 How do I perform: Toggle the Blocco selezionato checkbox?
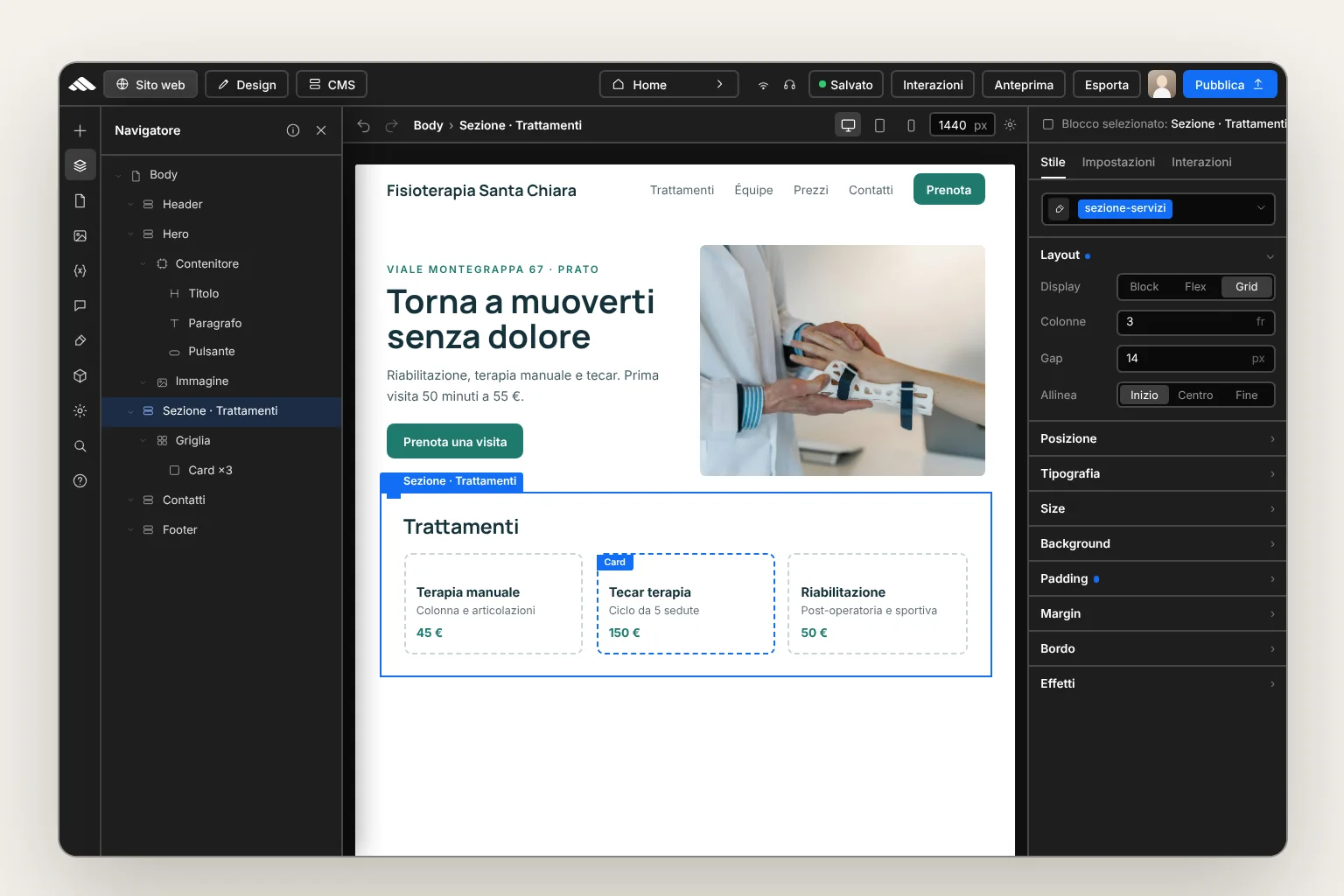pyautogui.click(x=1047, y=124)
